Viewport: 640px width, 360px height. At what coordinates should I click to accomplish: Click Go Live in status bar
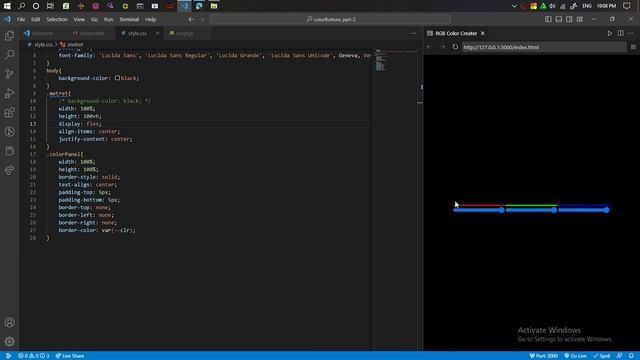576,356
